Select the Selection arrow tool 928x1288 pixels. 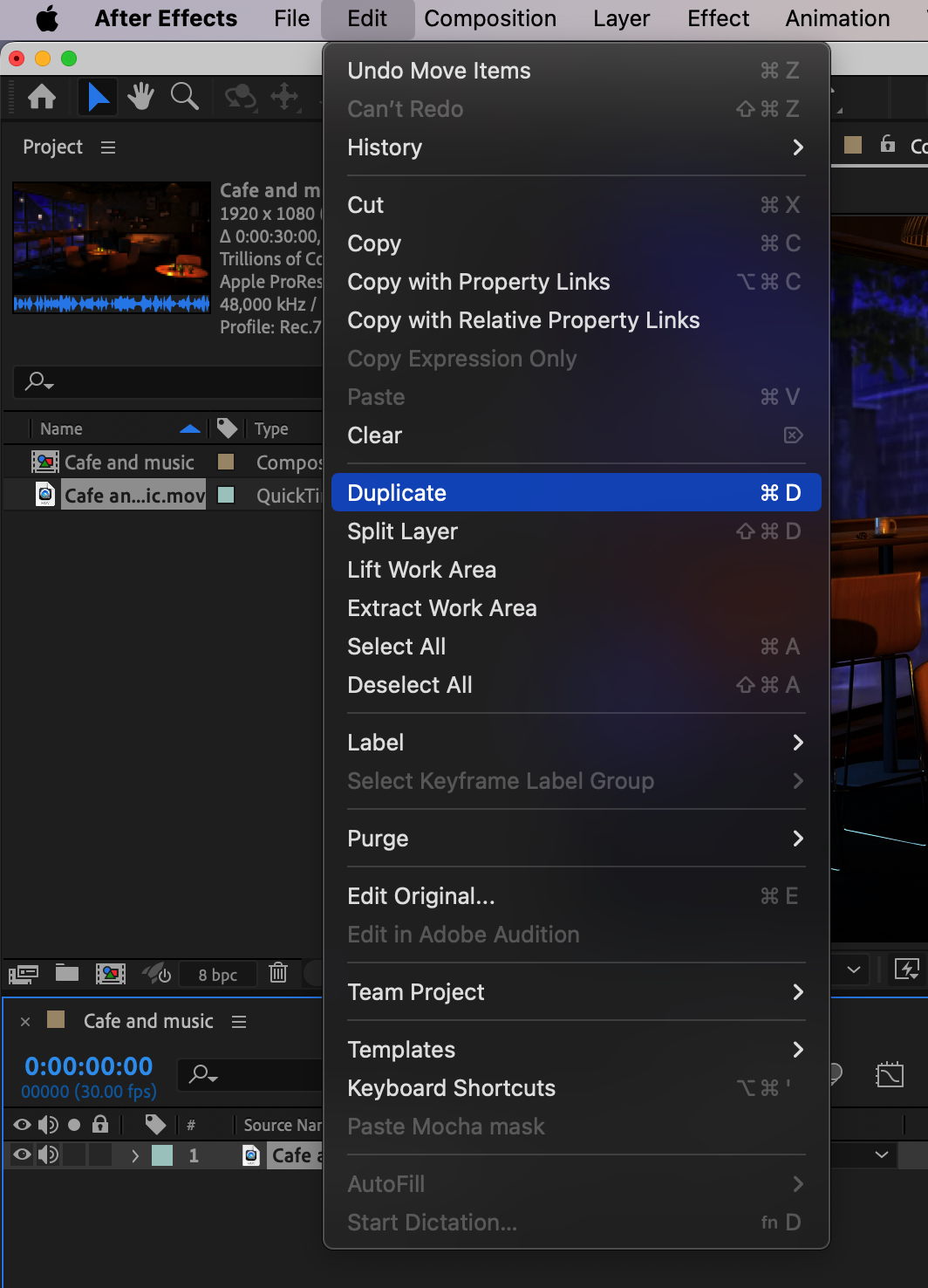click(98, 97)
